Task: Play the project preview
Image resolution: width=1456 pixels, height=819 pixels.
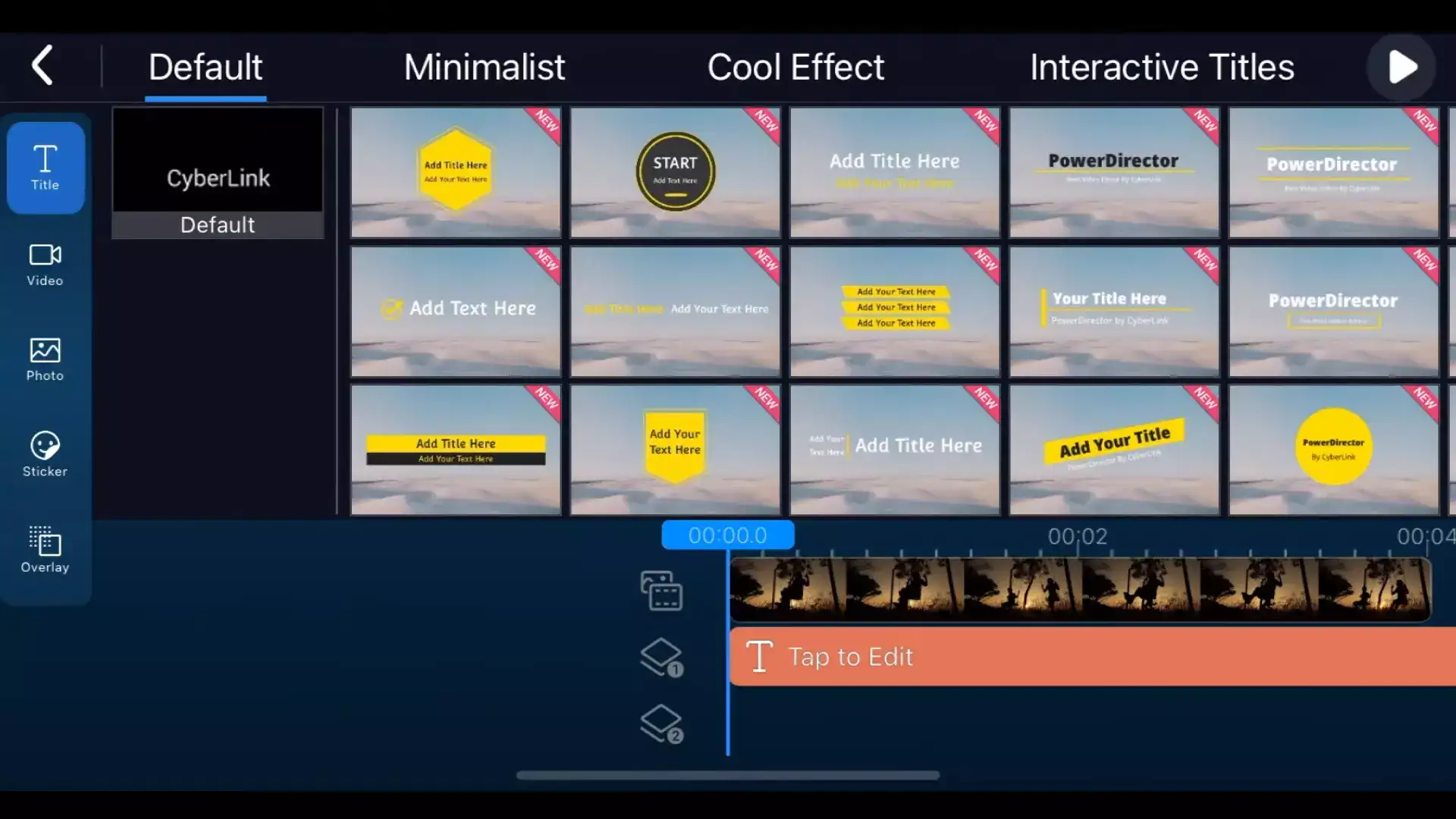Action: point(1401,67)
